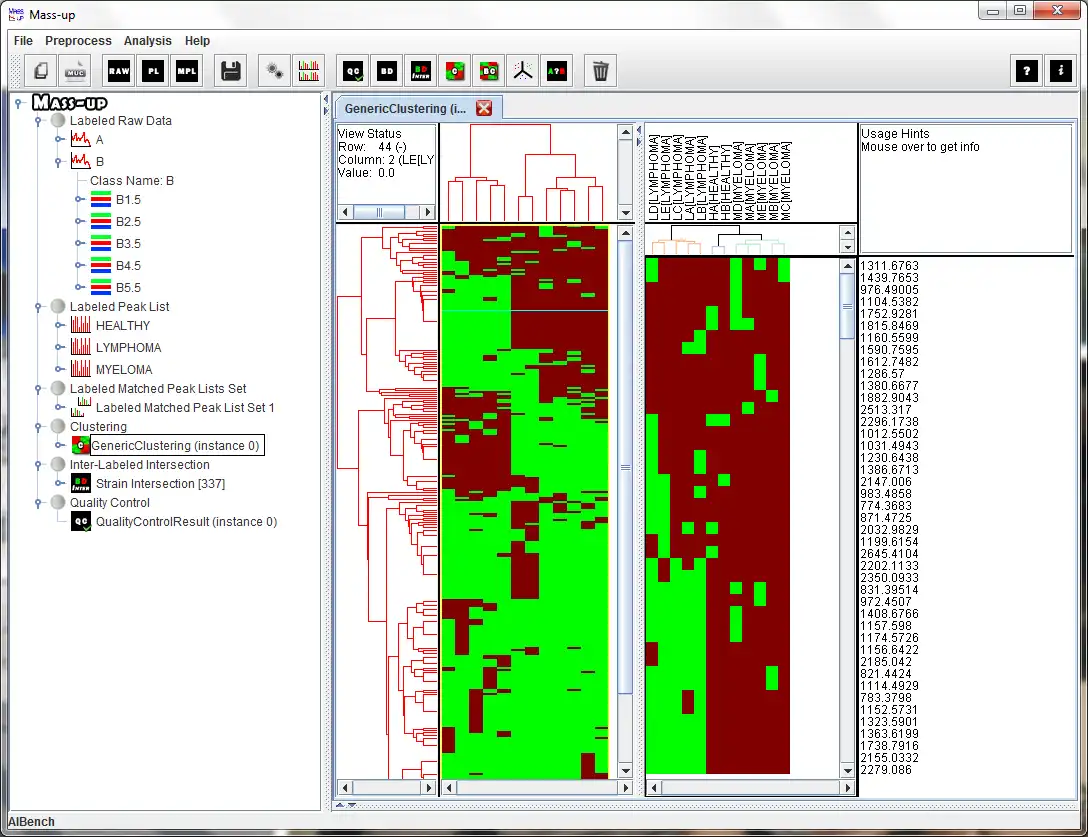Click the MPL matched peak list button

tap(187, 71)
